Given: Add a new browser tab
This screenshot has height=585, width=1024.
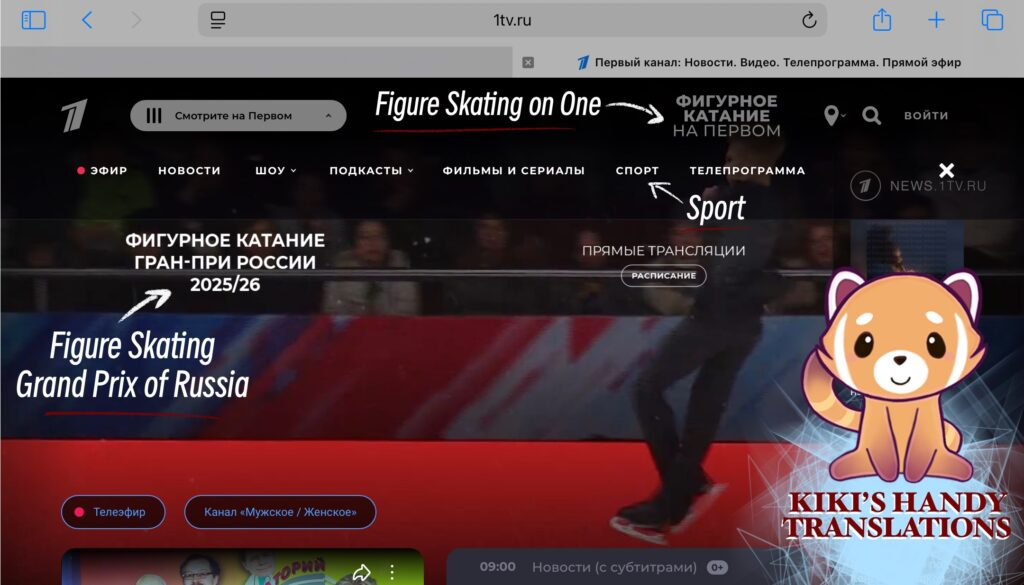Looking at the screenshot, I should tap(936, 20).
